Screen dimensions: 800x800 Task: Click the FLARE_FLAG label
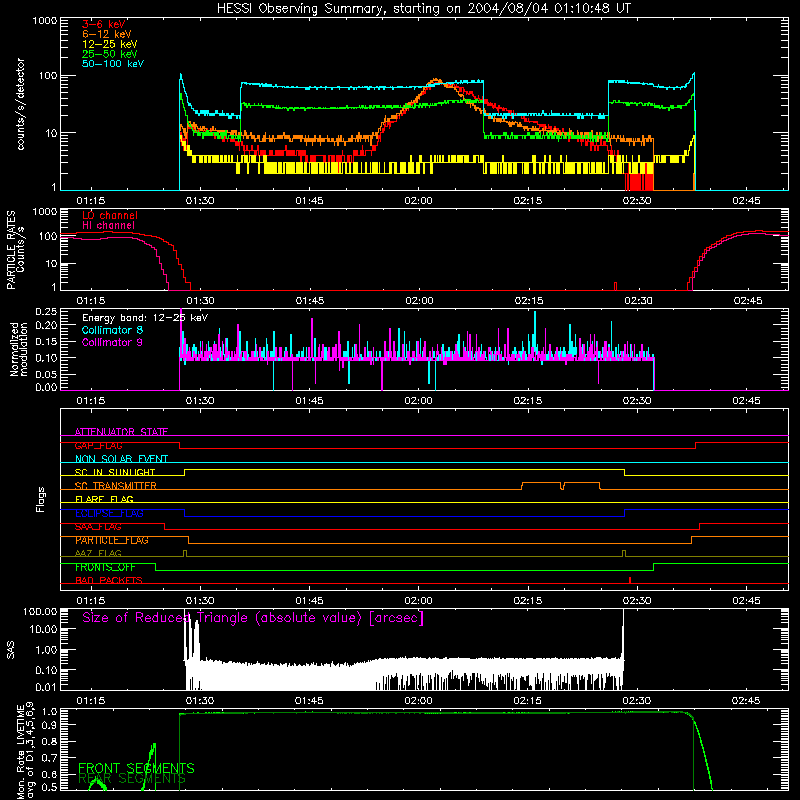[x=104, y=499]
